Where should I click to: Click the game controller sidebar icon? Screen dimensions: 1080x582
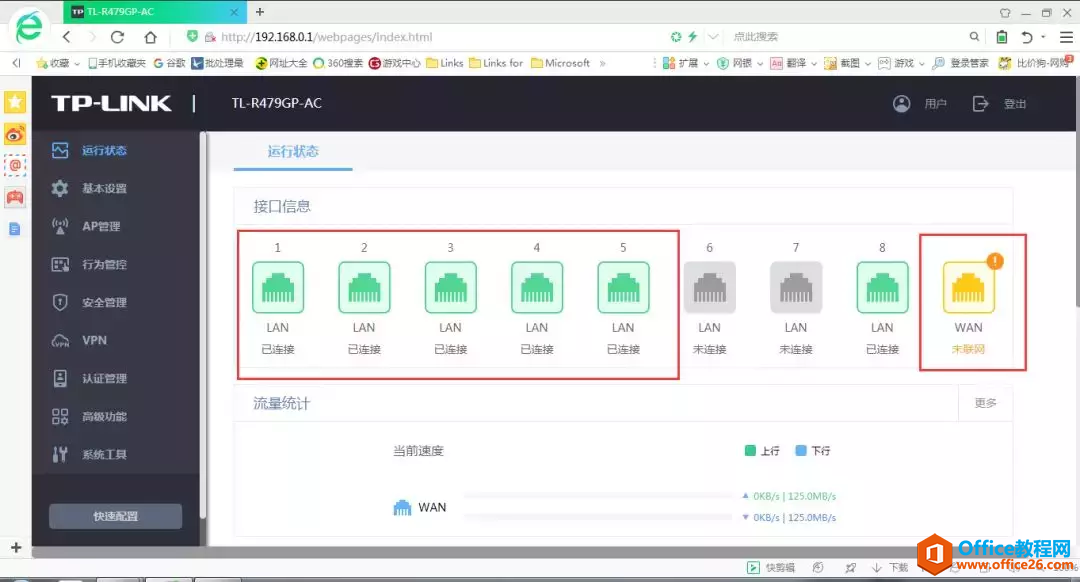14,197
